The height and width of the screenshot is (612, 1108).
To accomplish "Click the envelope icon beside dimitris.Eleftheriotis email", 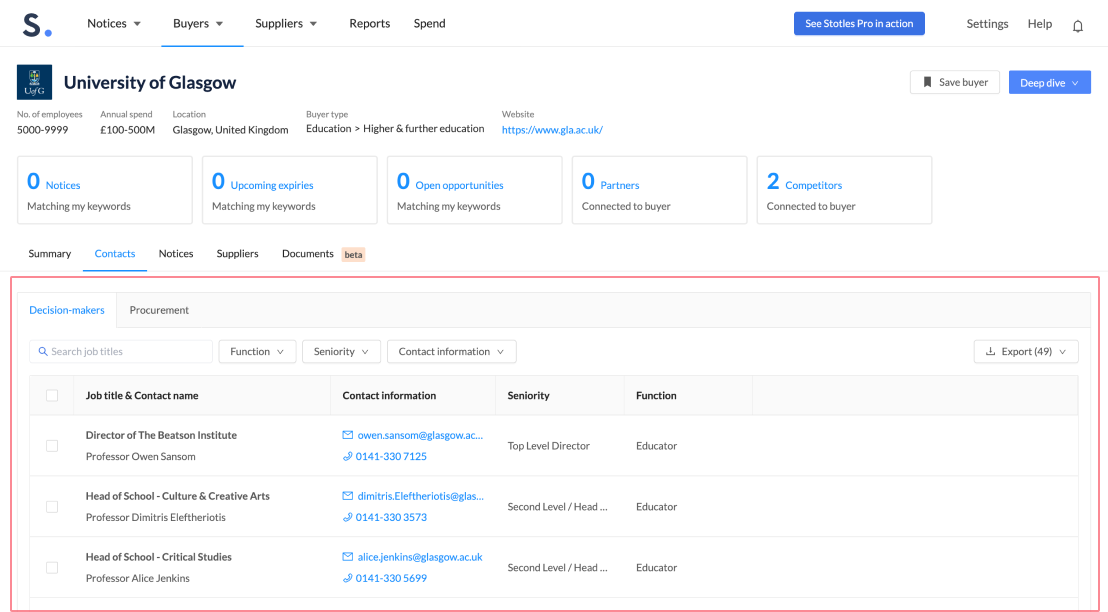I will (x=348, y=496).
